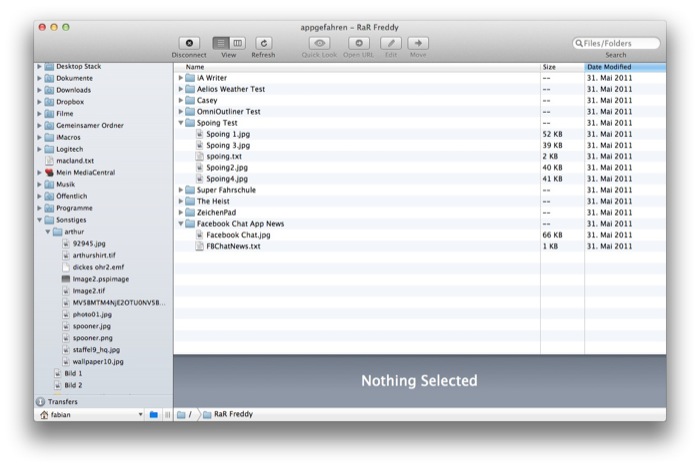Image resolution: width=700 pixels, height=468 pixels.
Task: Click the blue folder icon beside fabian
Action: [153, 414]
